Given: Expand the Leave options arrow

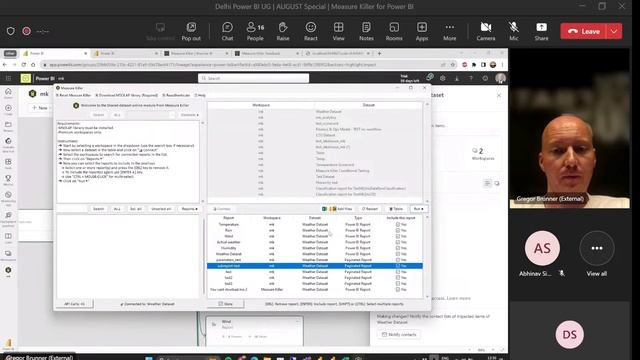Looking at the screenshot, I should click(614, 31).
